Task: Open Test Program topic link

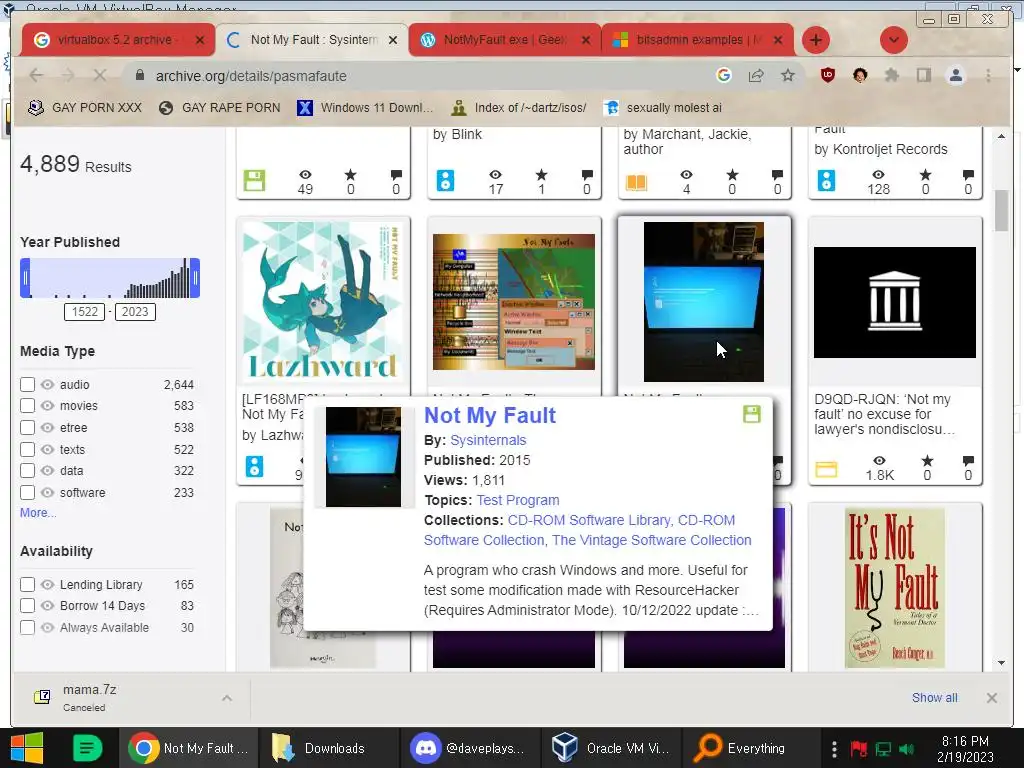Action: [x=518, y=500]
